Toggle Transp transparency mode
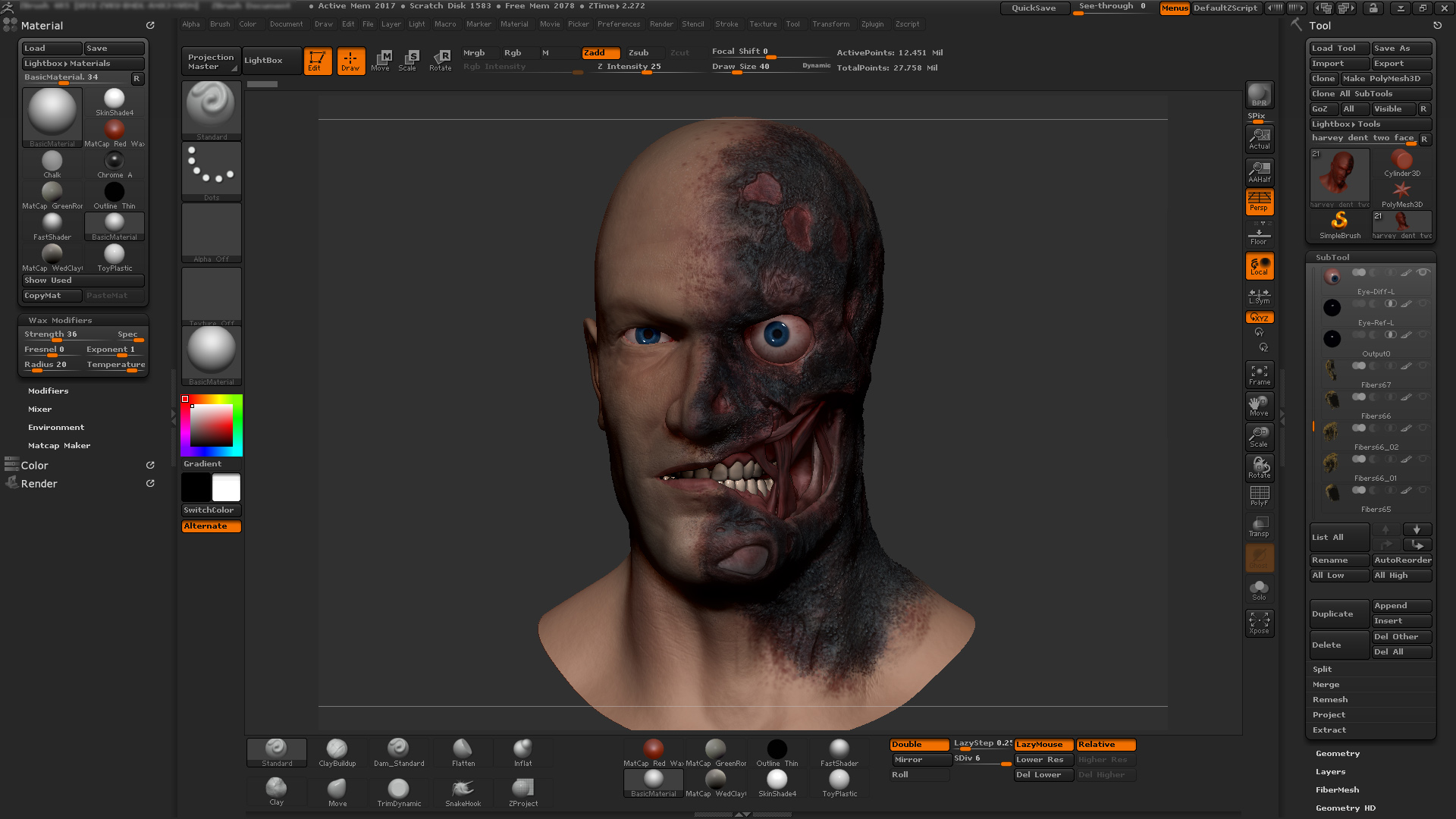 coord(1260,526)
